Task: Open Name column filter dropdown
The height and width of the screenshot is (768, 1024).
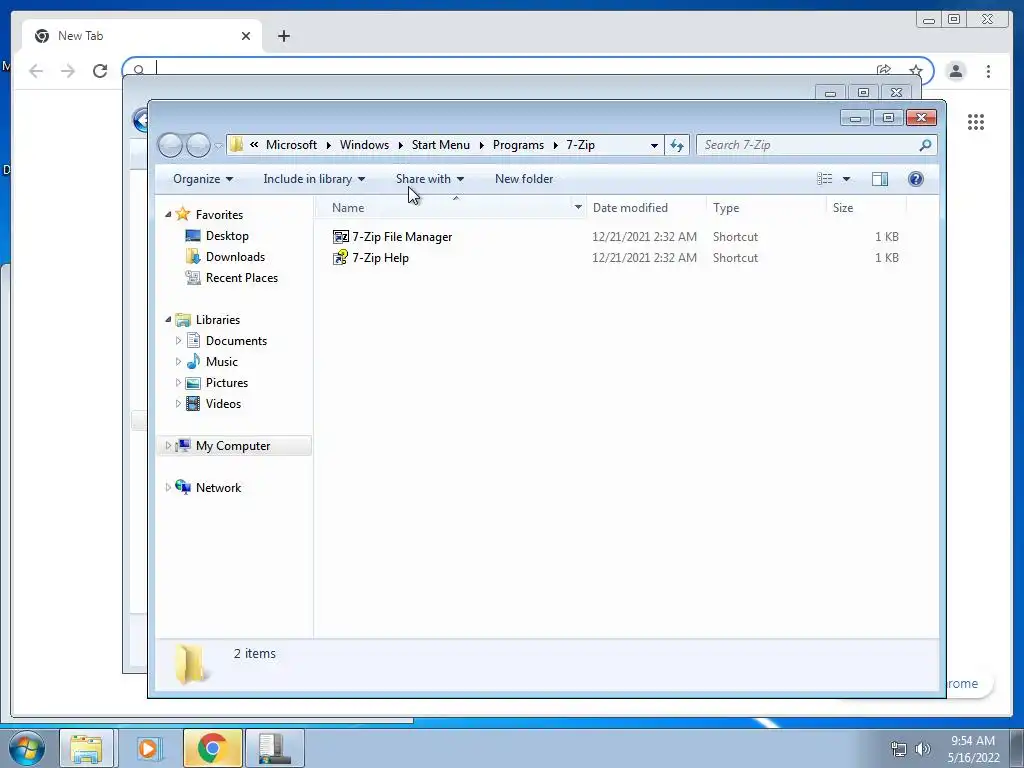Action: coord(578,208)
